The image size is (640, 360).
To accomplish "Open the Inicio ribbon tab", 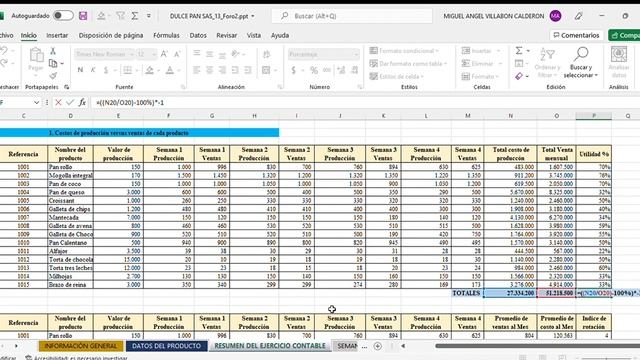I will [29, 36].
